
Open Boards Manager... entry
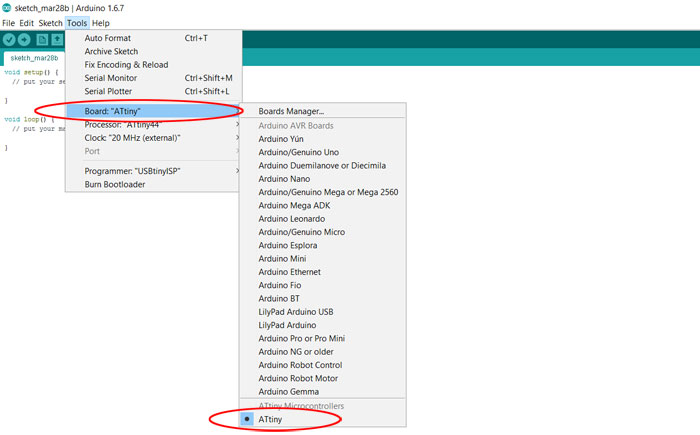(x=323, y=111)
